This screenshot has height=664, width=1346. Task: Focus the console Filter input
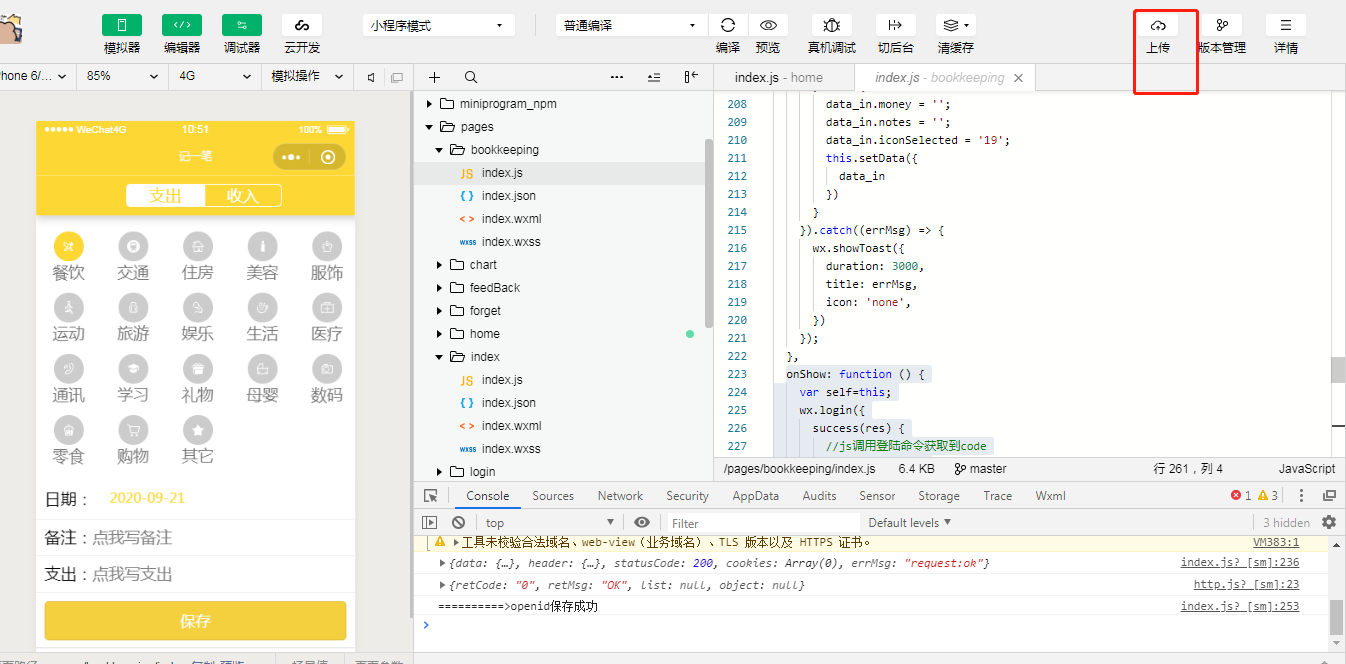point(763,523)
